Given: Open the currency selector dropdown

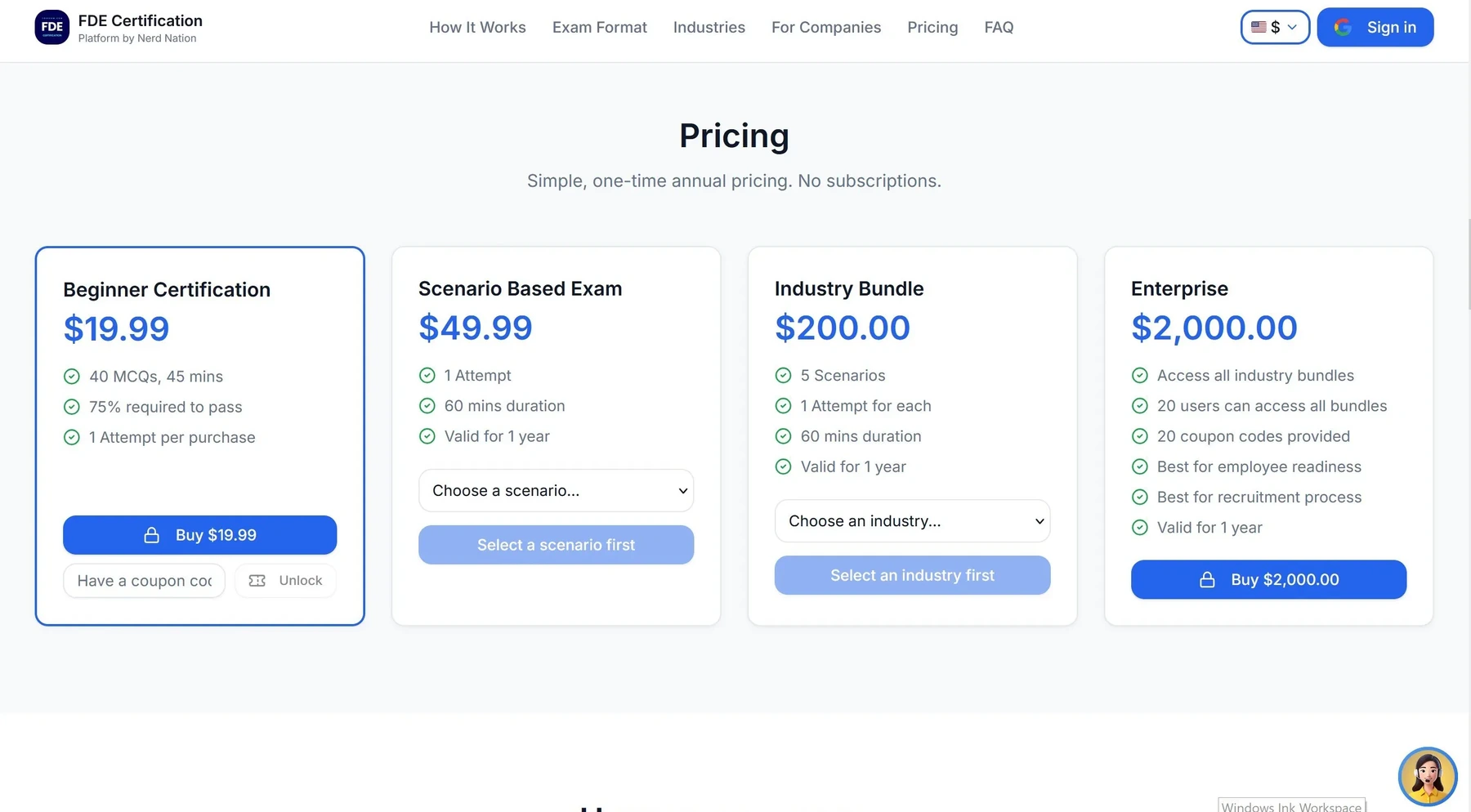Looking at the screenshot, I should pos(1275,27).
